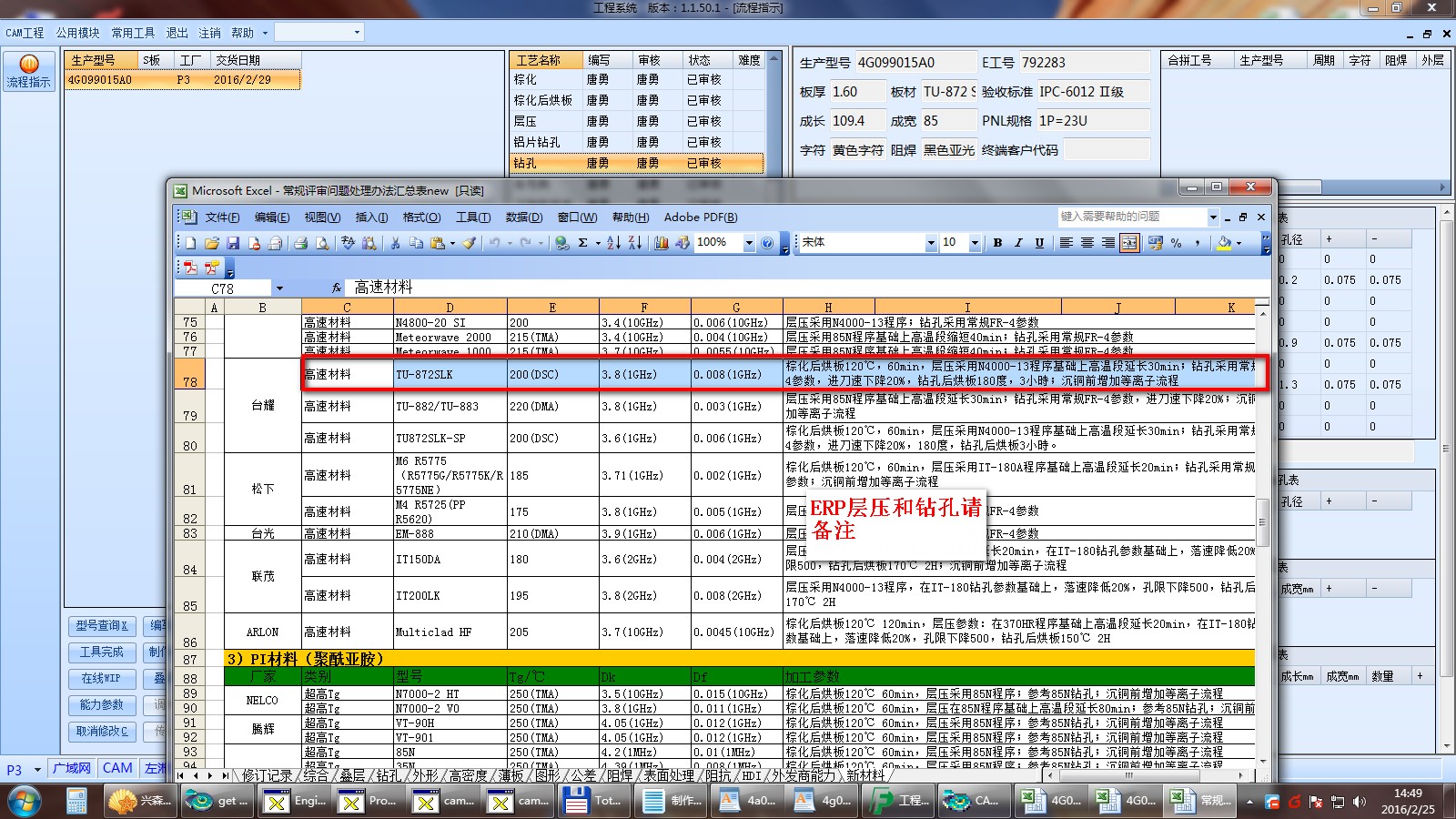Open Print Preview in the Excel toolbar

pos(322,243)
